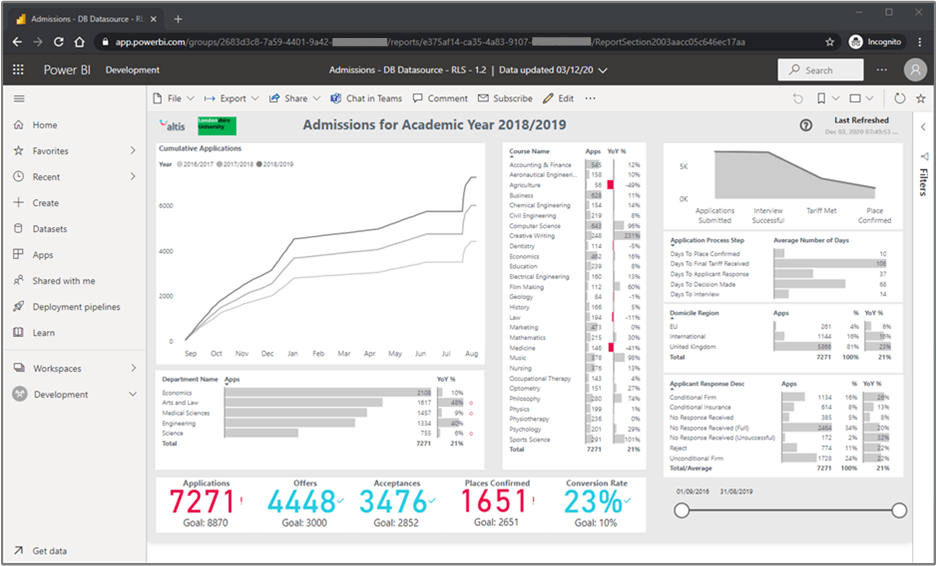The width and height of the screenshot is (937, 566).
Task: Click the Edit button
Action: point(558,99)
